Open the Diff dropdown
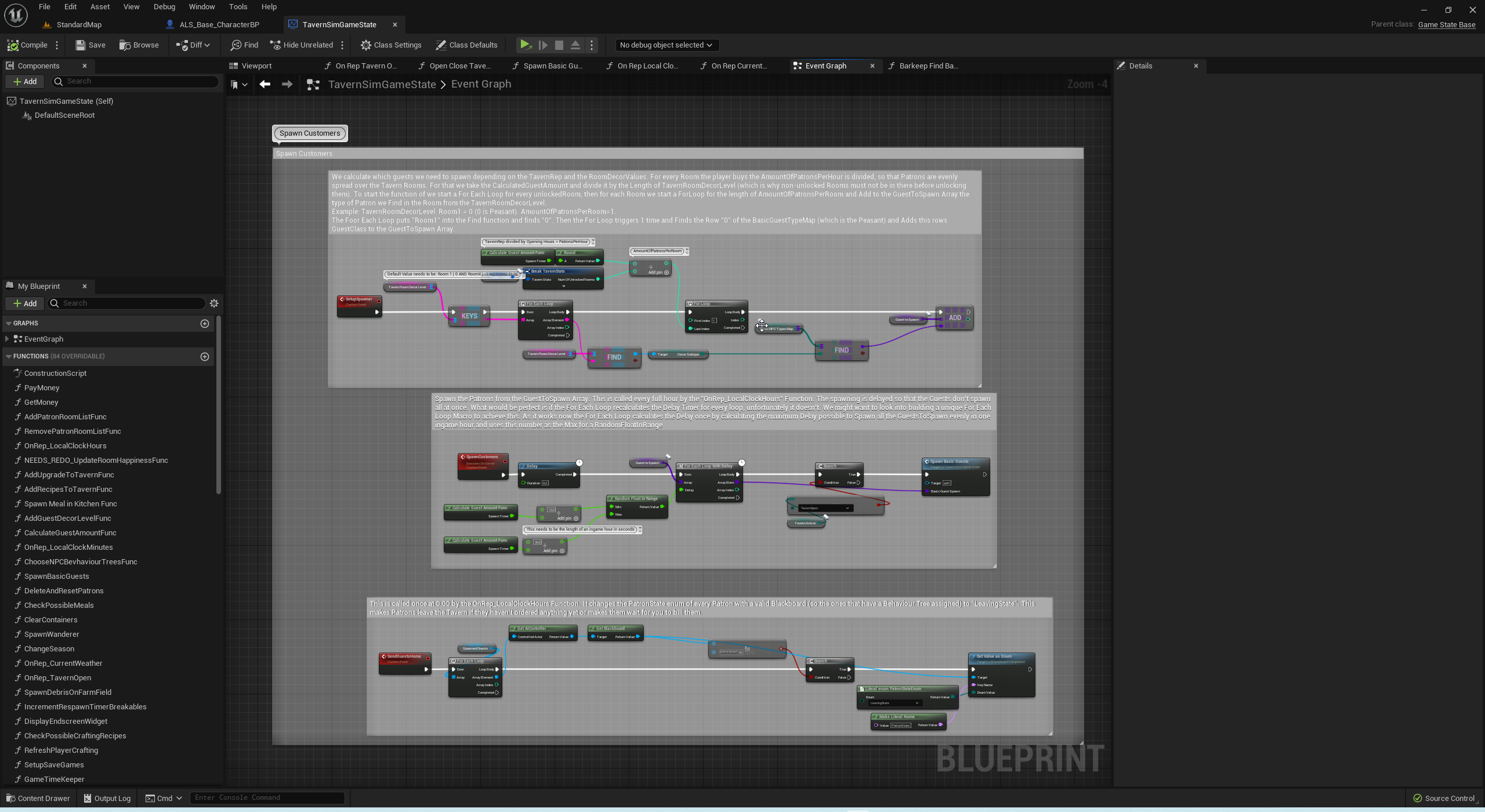Viewport: 1485px width, 812px height. [x=193, y=45]
